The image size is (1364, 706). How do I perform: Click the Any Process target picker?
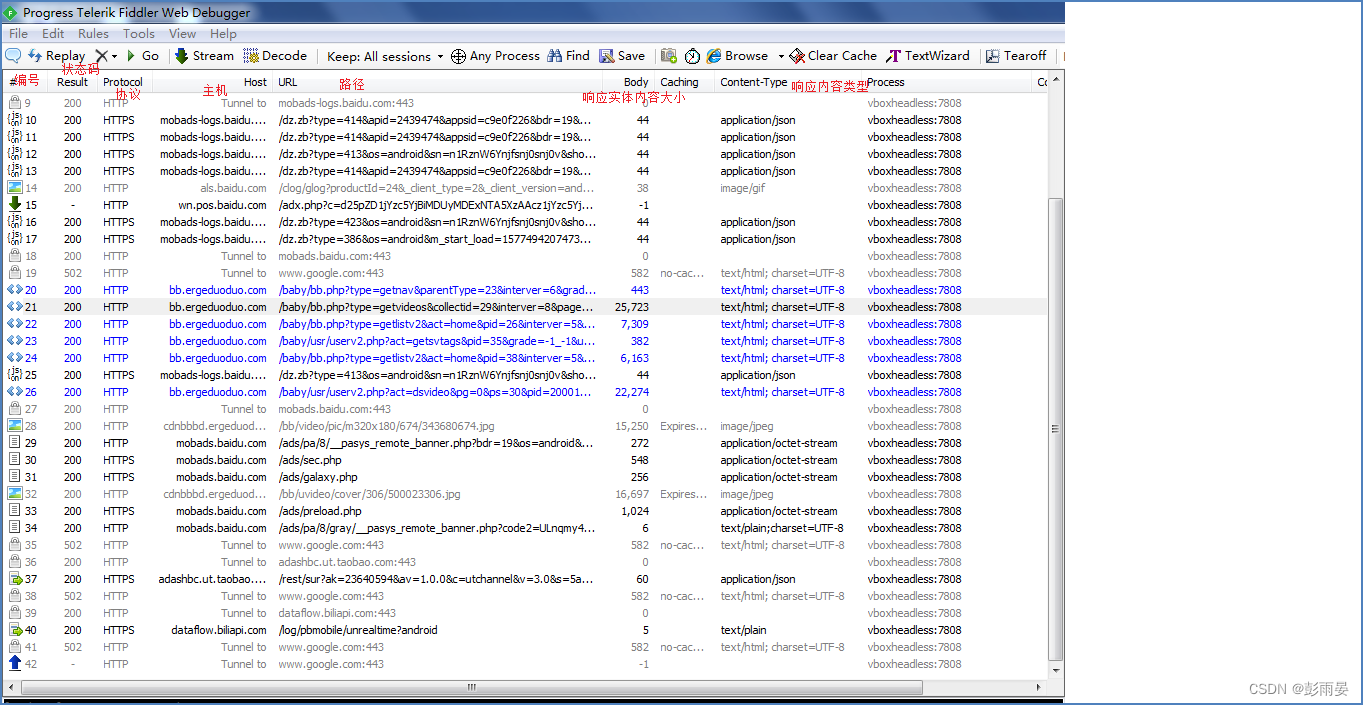tap(495, 56)
